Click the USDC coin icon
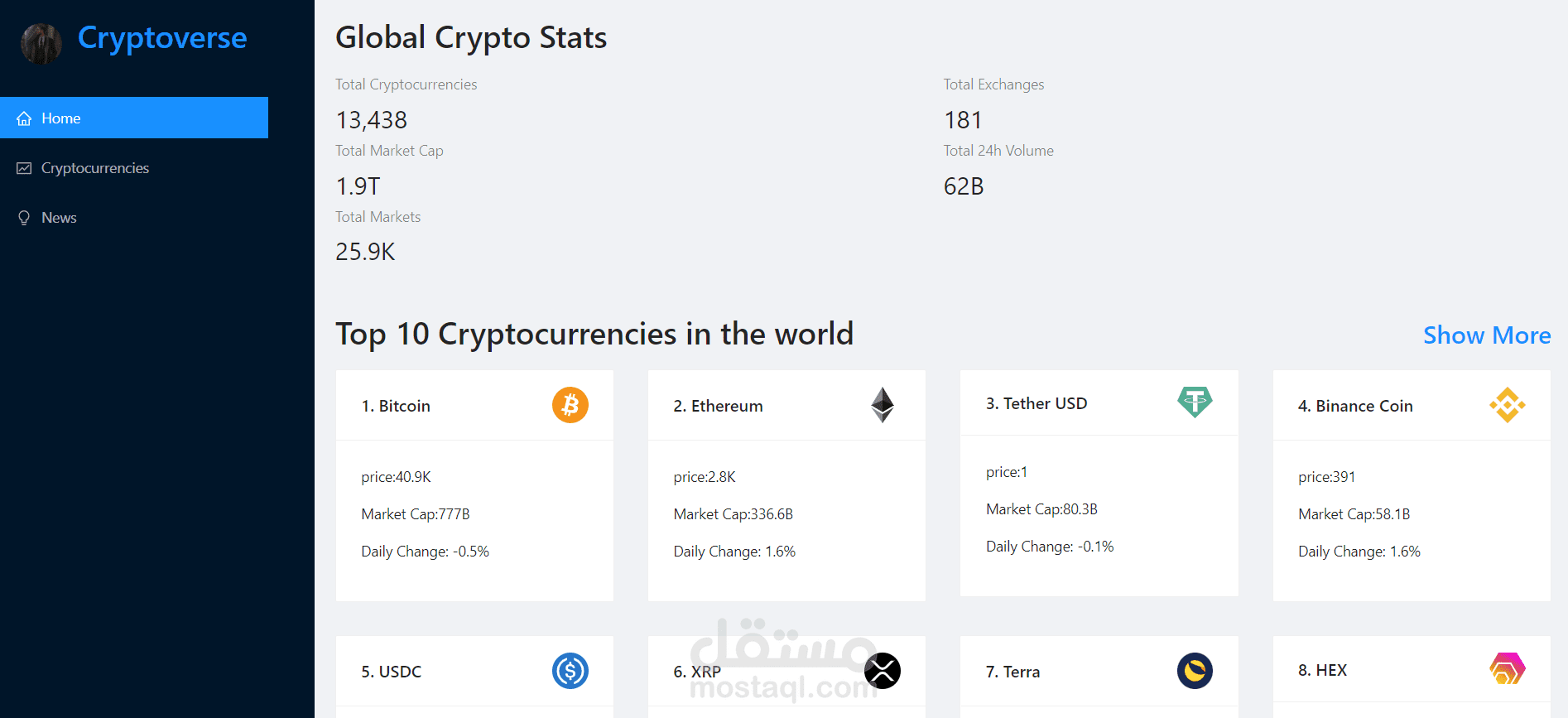This screenshot has height=718, width=1568. coord(570,671)
